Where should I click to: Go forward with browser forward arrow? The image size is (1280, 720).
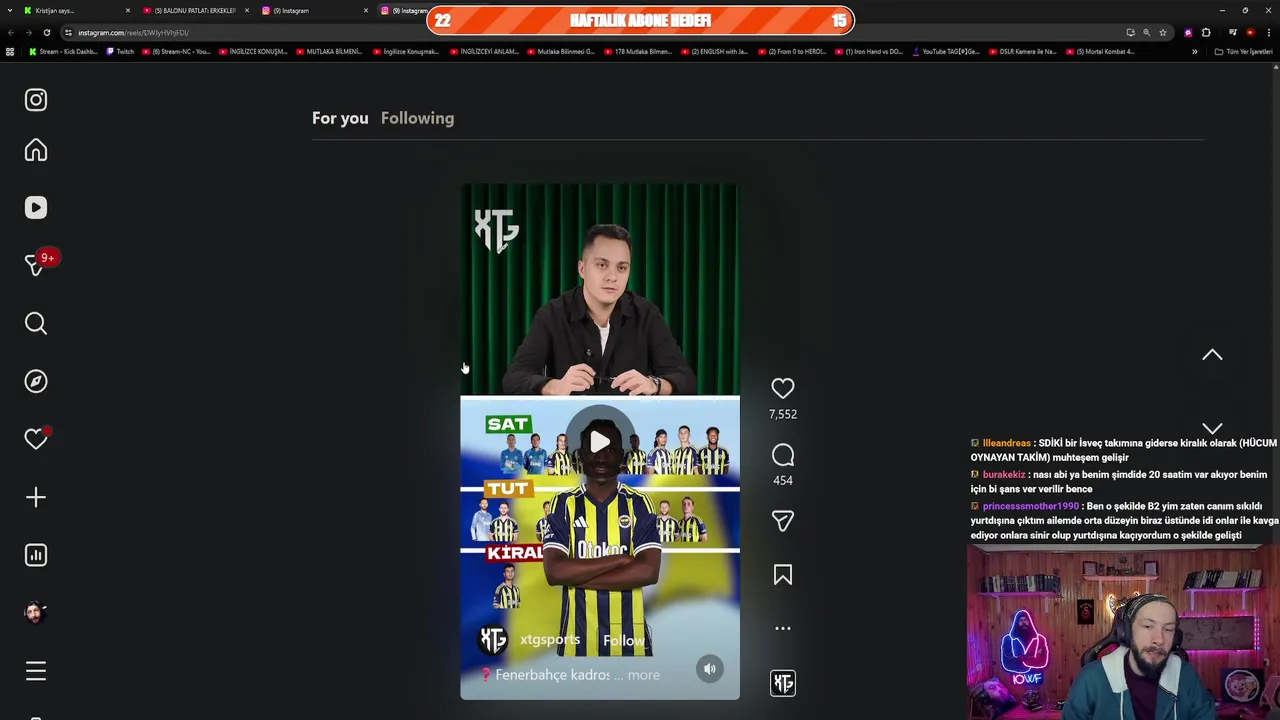[28, 33]
